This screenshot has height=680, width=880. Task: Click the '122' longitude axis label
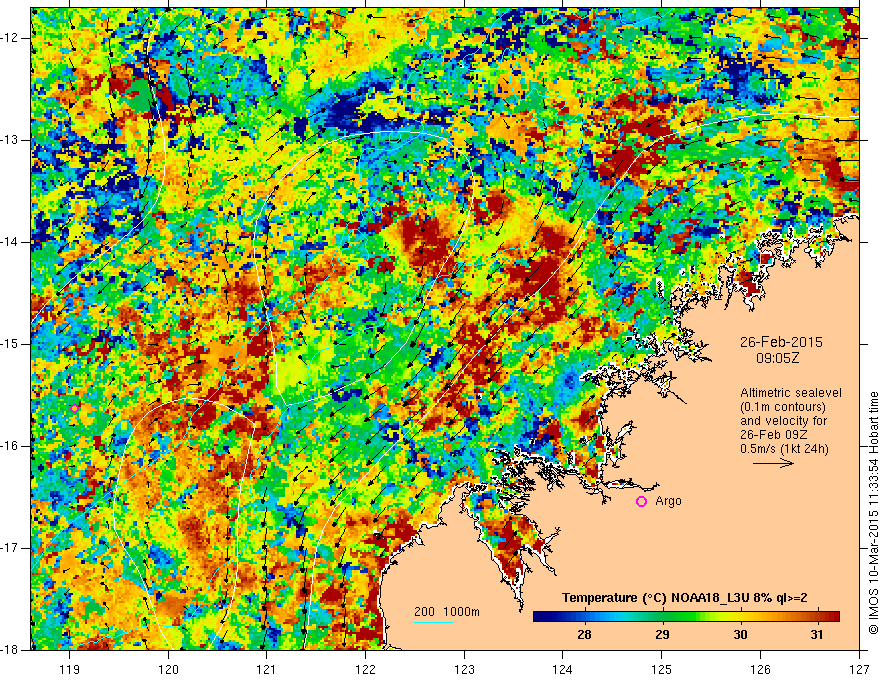coord(365,669)
